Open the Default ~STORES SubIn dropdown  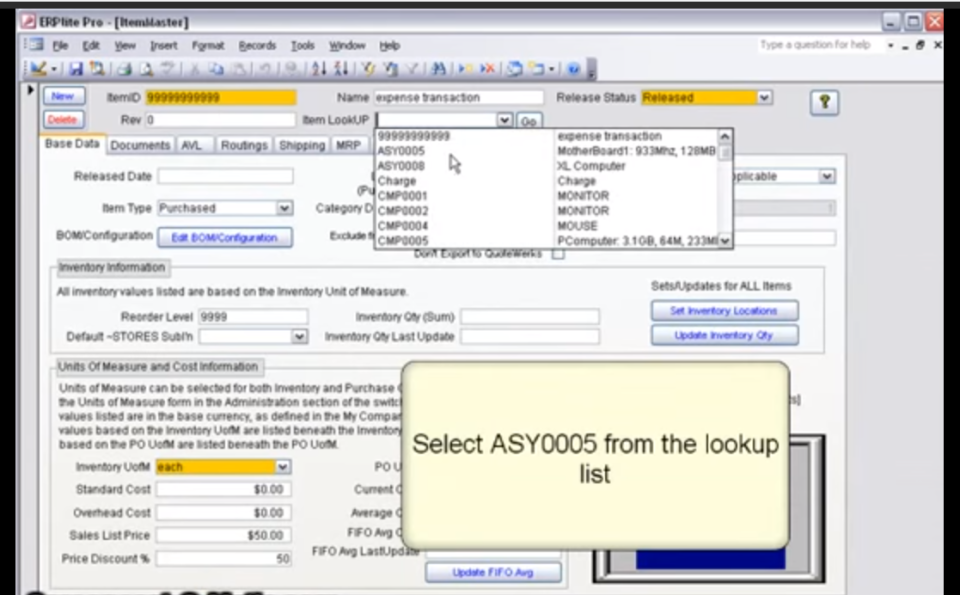pyautogui.click(x=299, y=336)
